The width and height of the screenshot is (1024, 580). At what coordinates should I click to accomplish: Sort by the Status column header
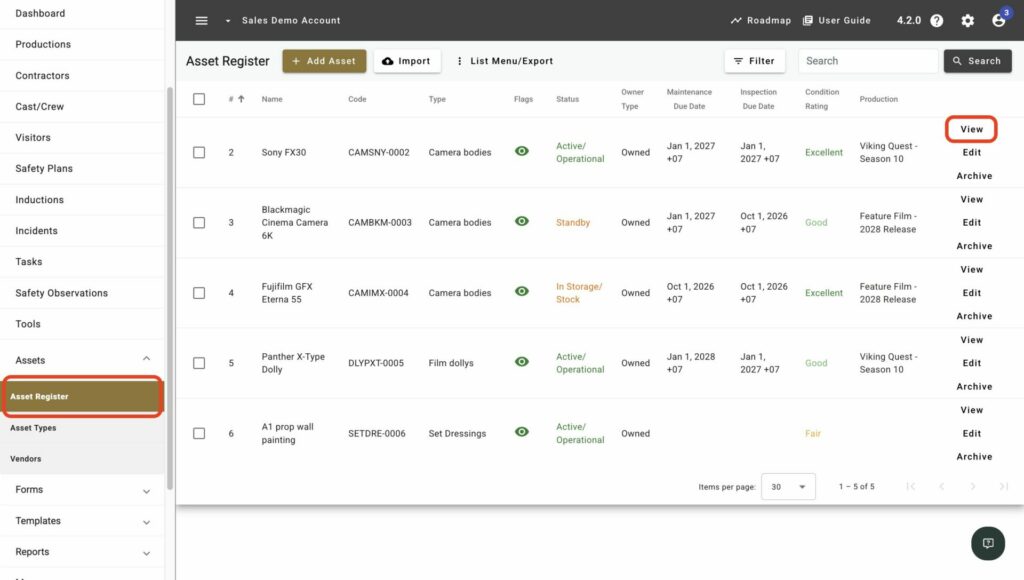point(568,99)
